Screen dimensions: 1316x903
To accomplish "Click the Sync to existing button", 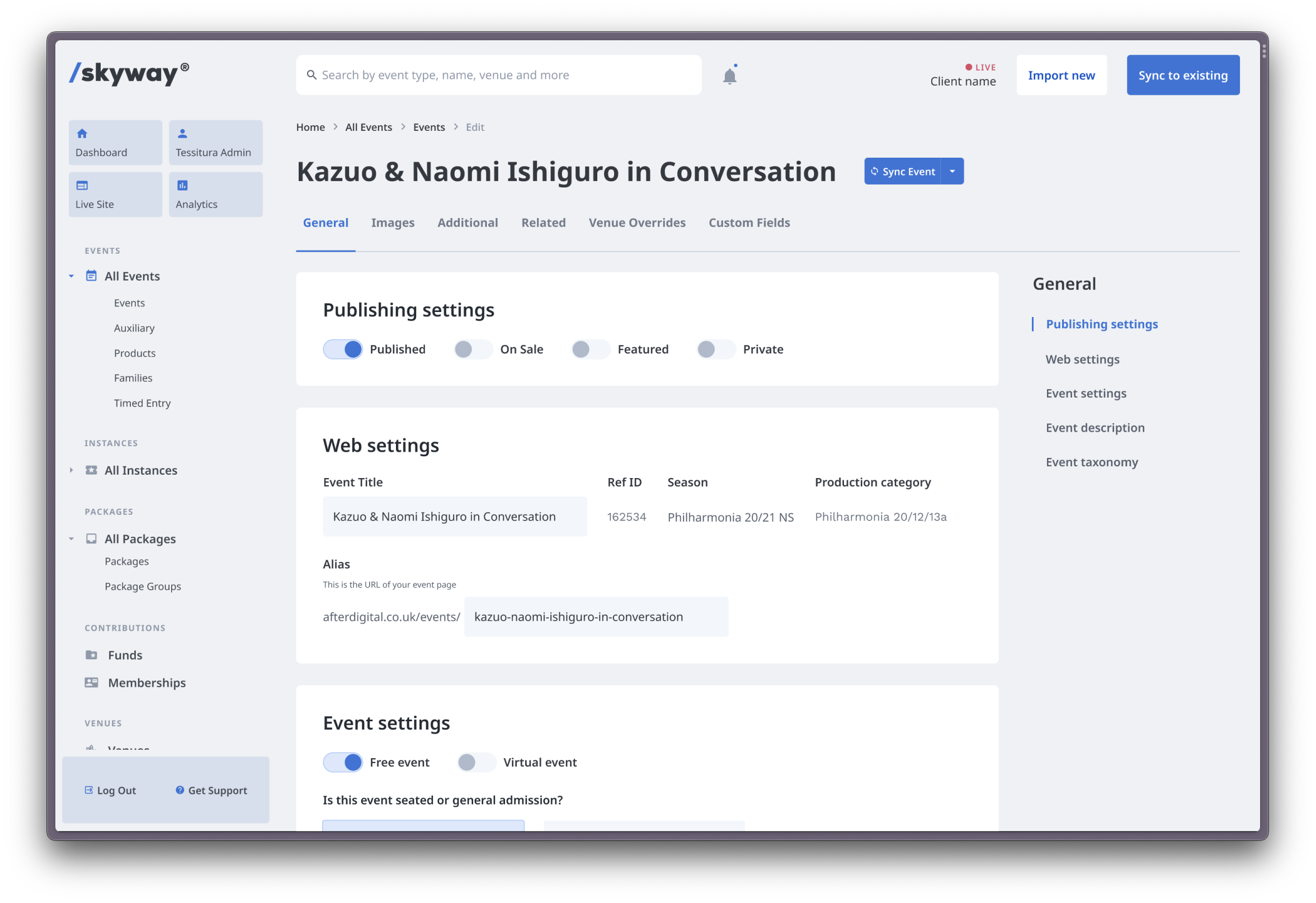I will pos(1183,75).
